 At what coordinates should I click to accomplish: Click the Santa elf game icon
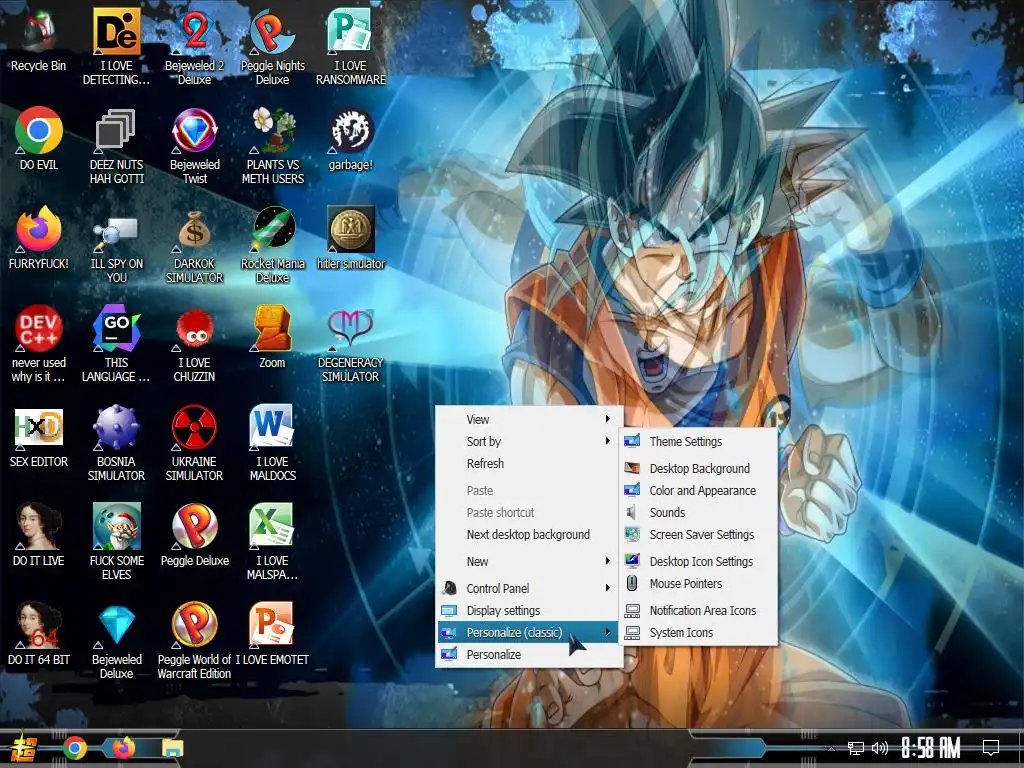pyautogui.click(x=116, y=526)
